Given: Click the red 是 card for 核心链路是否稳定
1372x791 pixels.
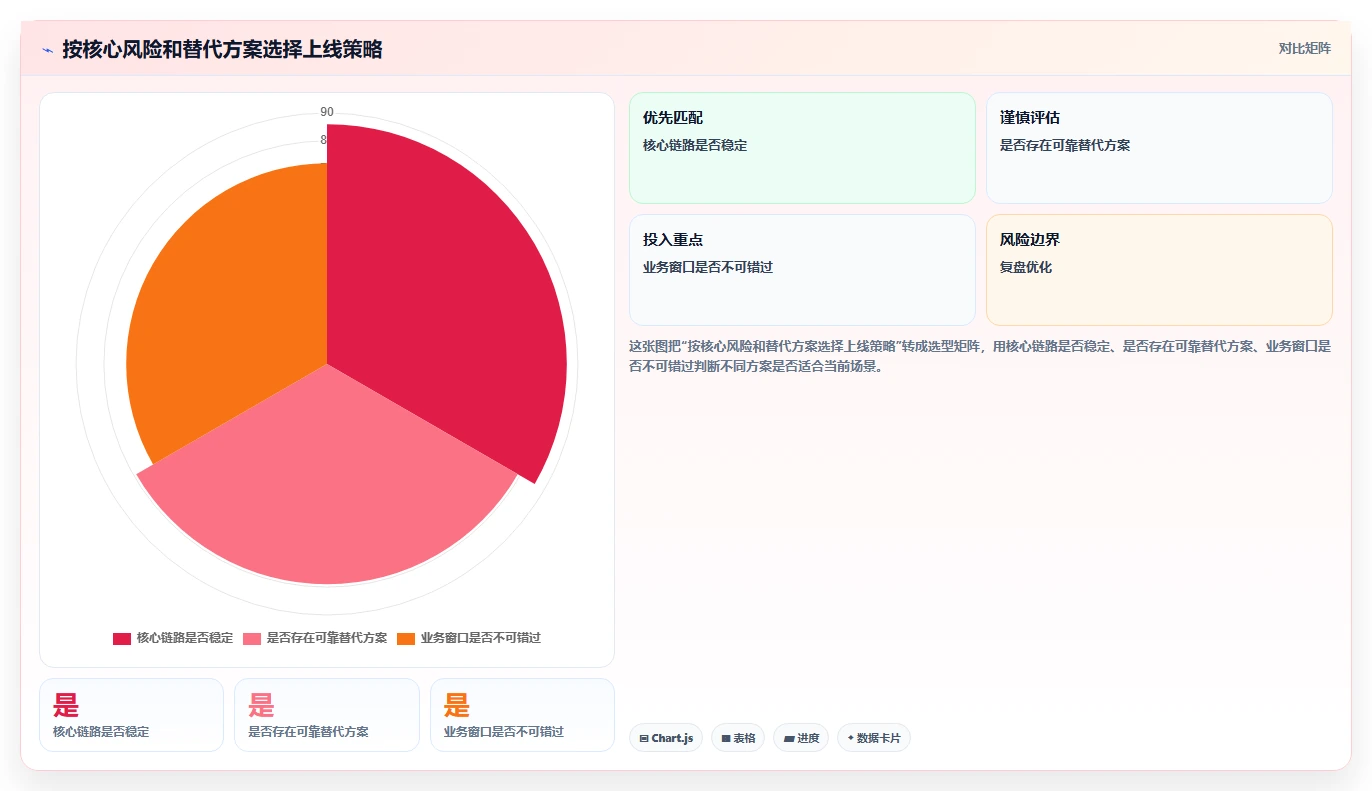Looking at the screenshot, I should coord(131,715).
